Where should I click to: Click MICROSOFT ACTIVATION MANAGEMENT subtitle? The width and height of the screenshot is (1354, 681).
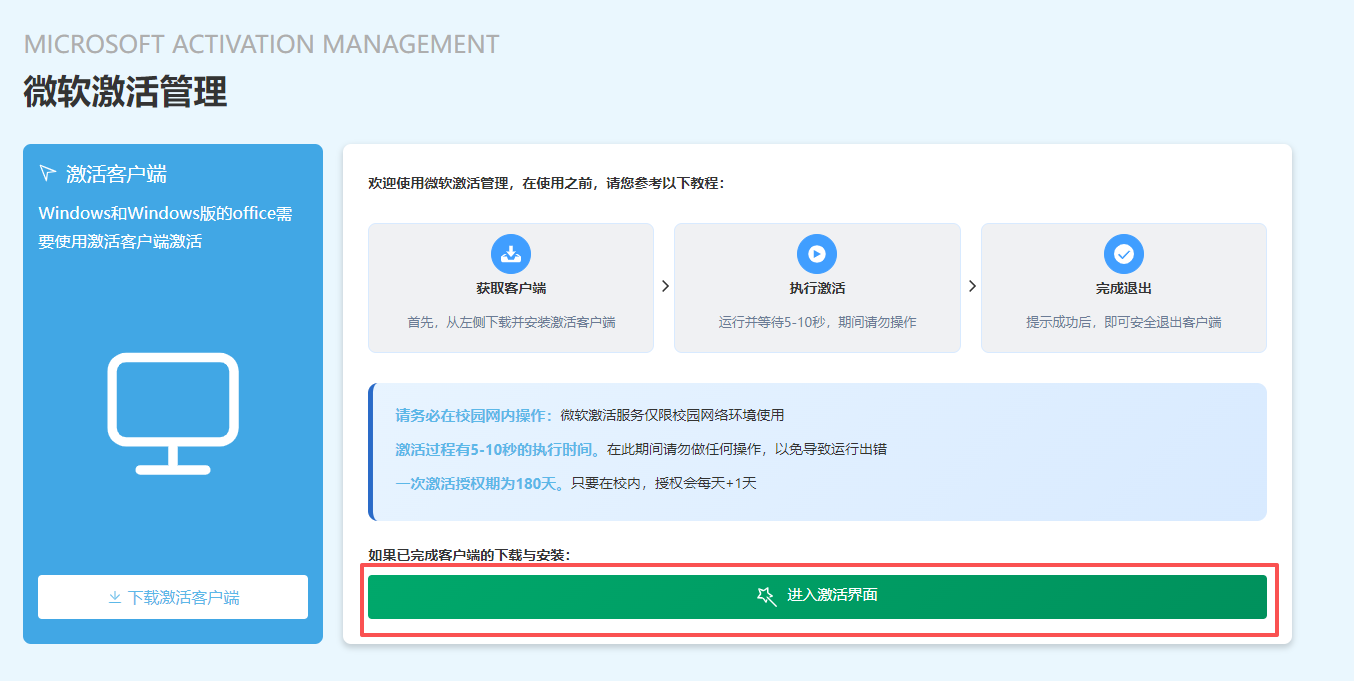[261, 44]
